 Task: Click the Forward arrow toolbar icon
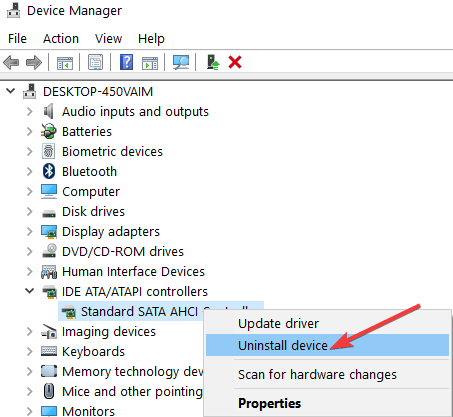34,62
